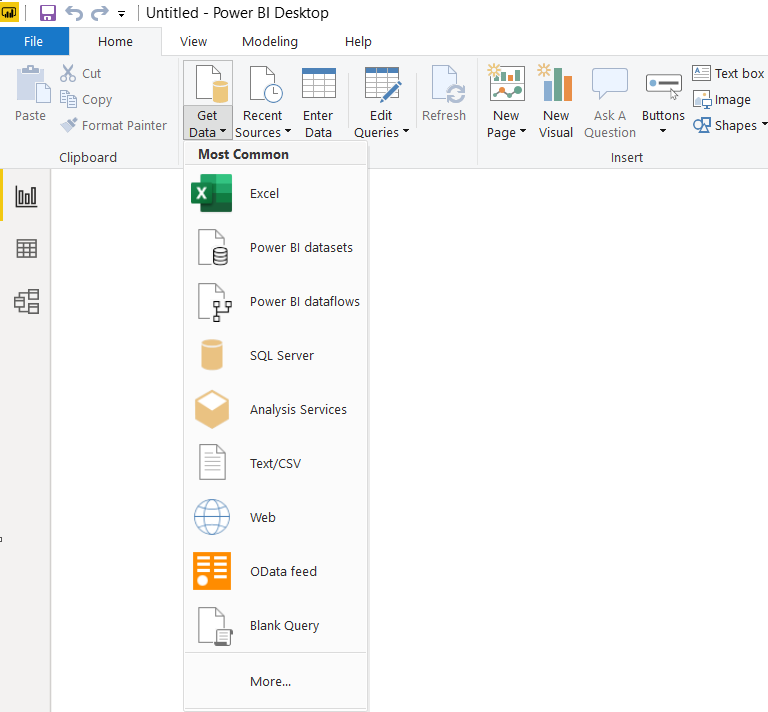Choose OData feed data source

click(275, 571)
